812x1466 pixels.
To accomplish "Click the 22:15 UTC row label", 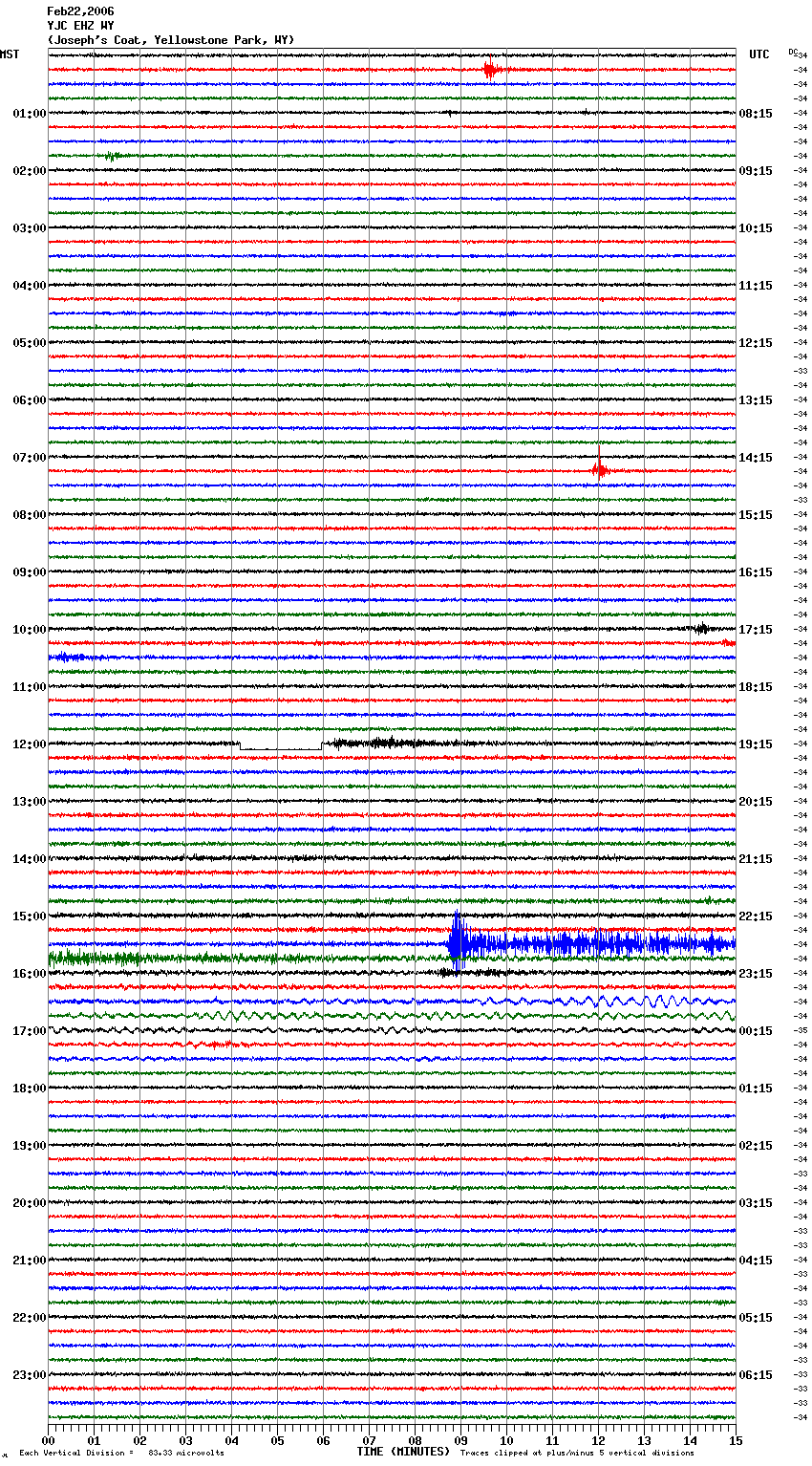I will point(756,916).
